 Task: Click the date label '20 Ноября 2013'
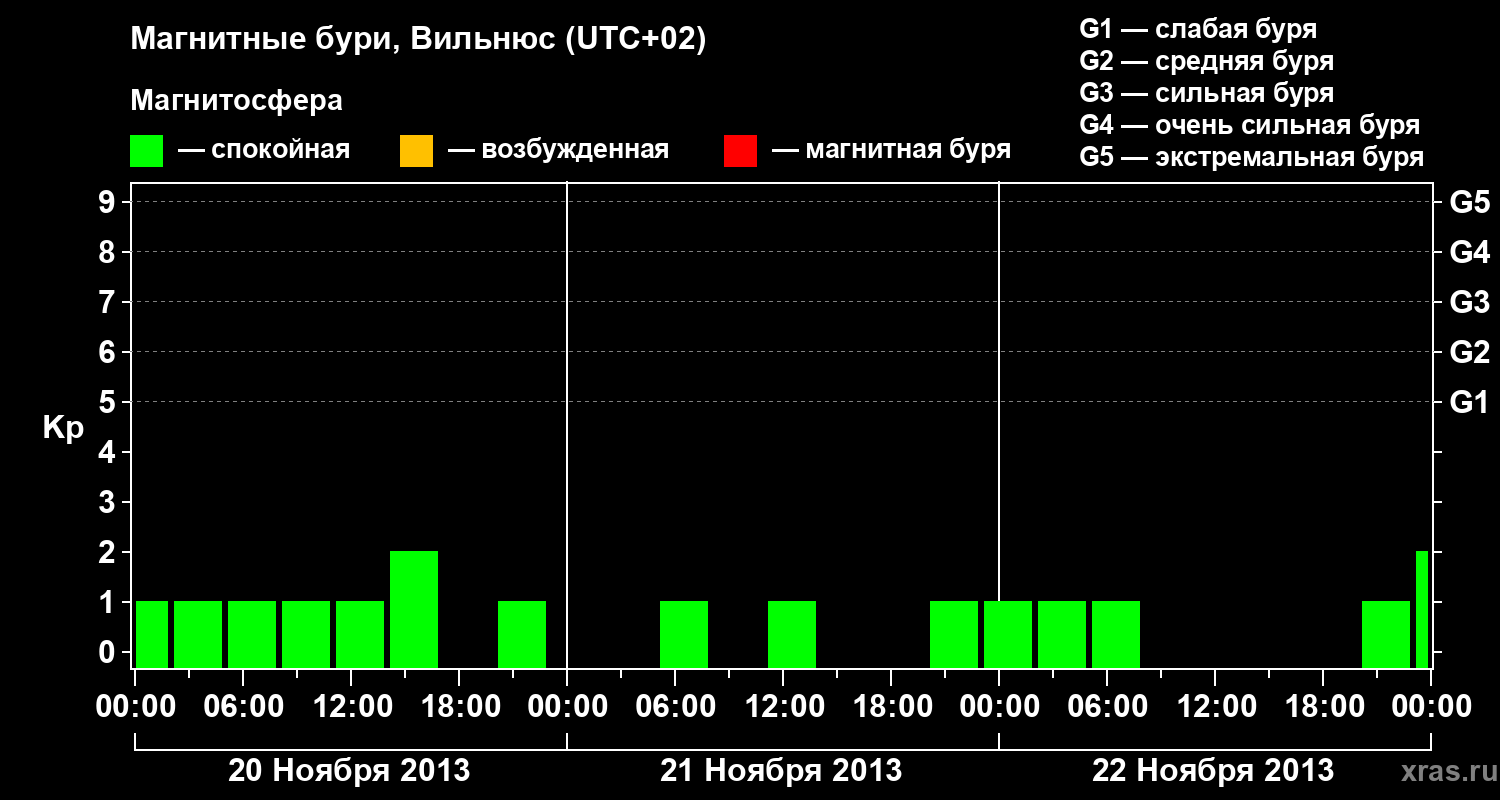(x=349, y=770)
